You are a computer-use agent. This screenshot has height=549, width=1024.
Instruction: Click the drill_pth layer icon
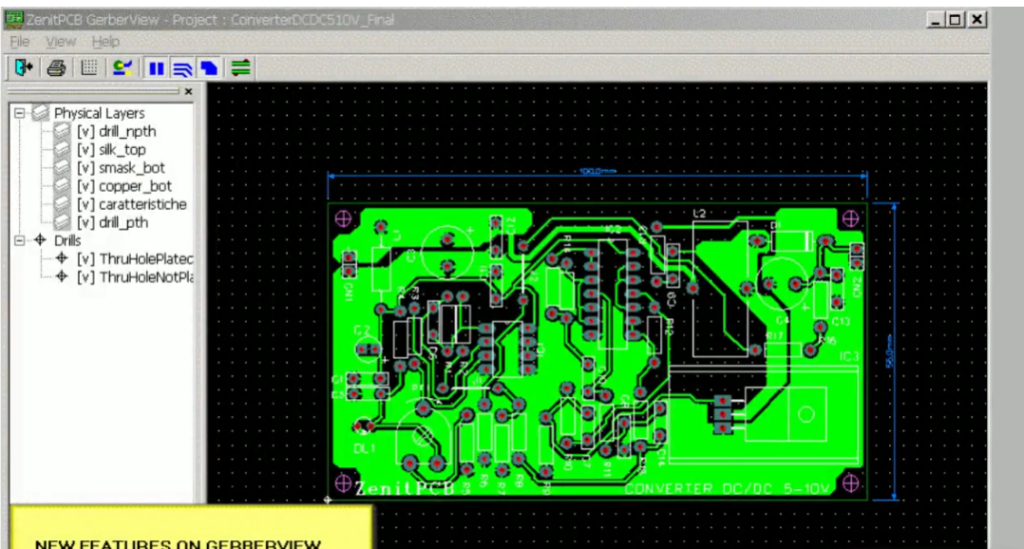tap(62, 223)
